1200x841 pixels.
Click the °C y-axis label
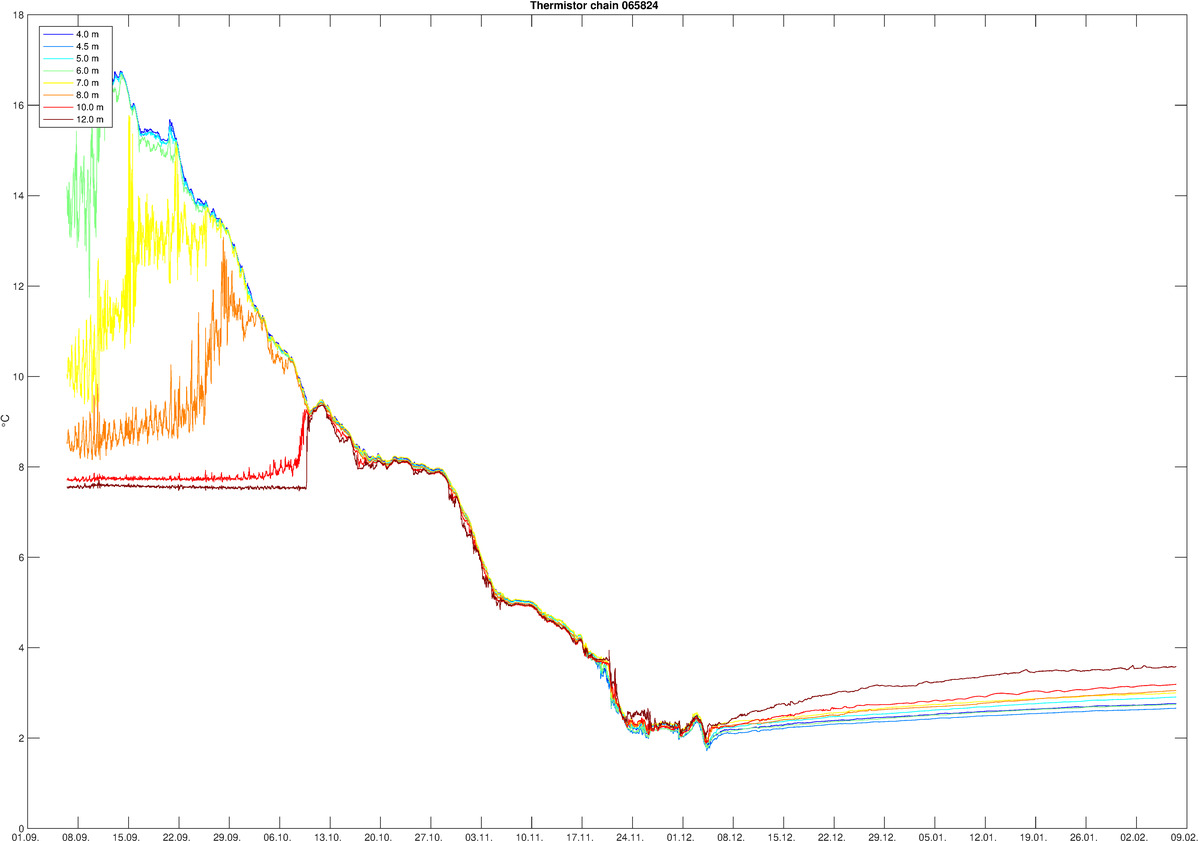[x=5, y=421]
